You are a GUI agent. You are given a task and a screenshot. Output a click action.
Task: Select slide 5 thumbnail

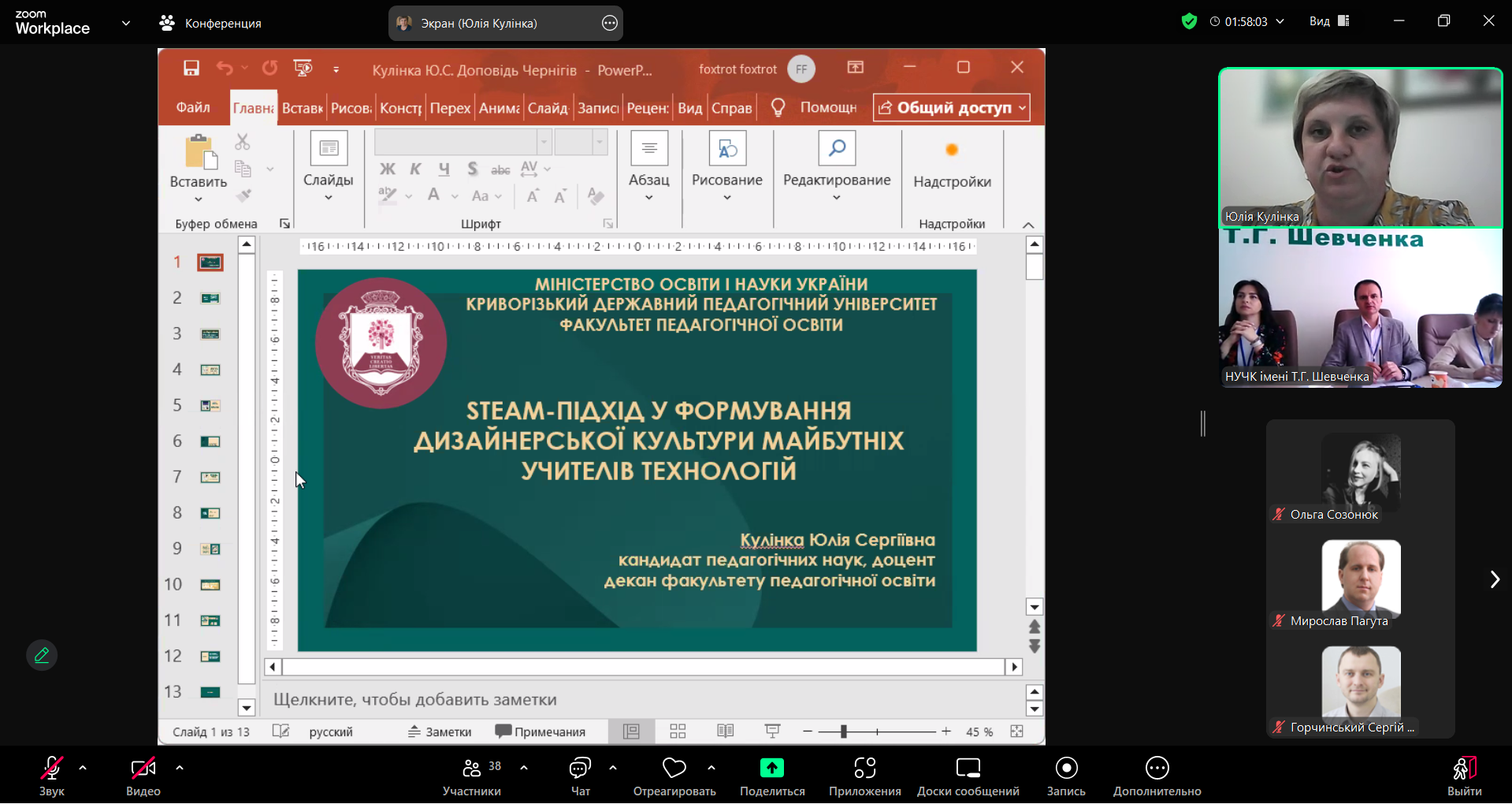[210, 406]
